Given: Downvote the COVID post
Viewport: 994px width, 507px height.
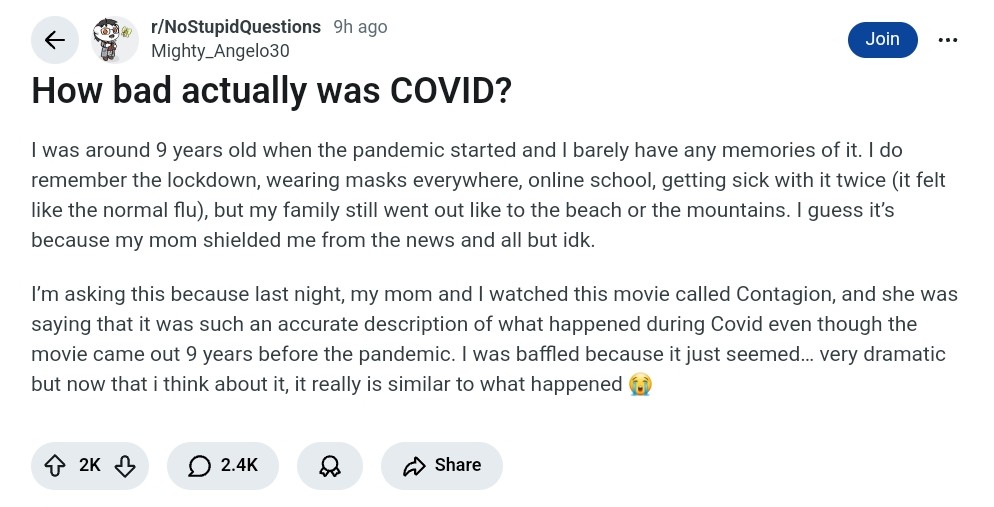Looking at the screenshot, I should pyautogui.click(x=125, y=466).
